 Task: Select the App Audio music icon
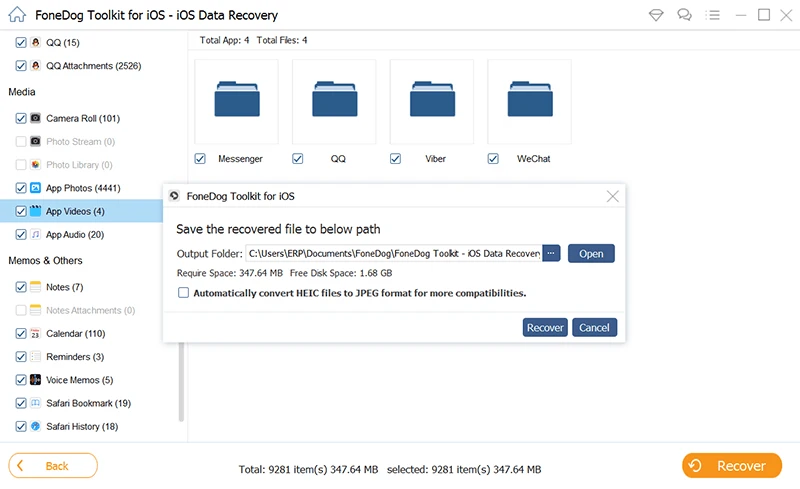(x=35, y=235)
